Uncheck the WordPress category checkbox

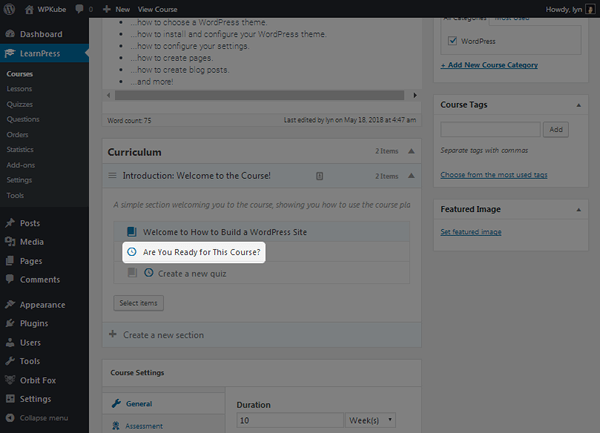point(453,41)
